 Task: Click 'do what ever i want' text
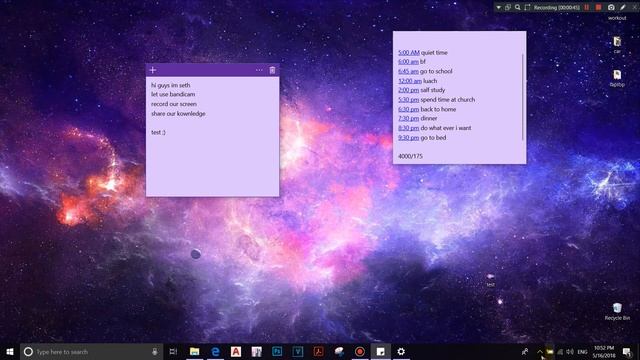(x=446, y=128)
